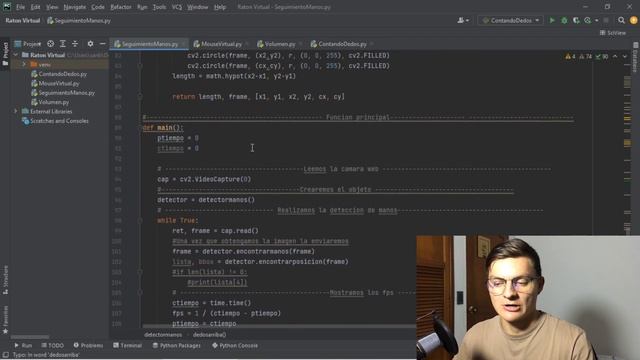Click the weak warnings indicator showing 74
640x360 pixels.
586,56
